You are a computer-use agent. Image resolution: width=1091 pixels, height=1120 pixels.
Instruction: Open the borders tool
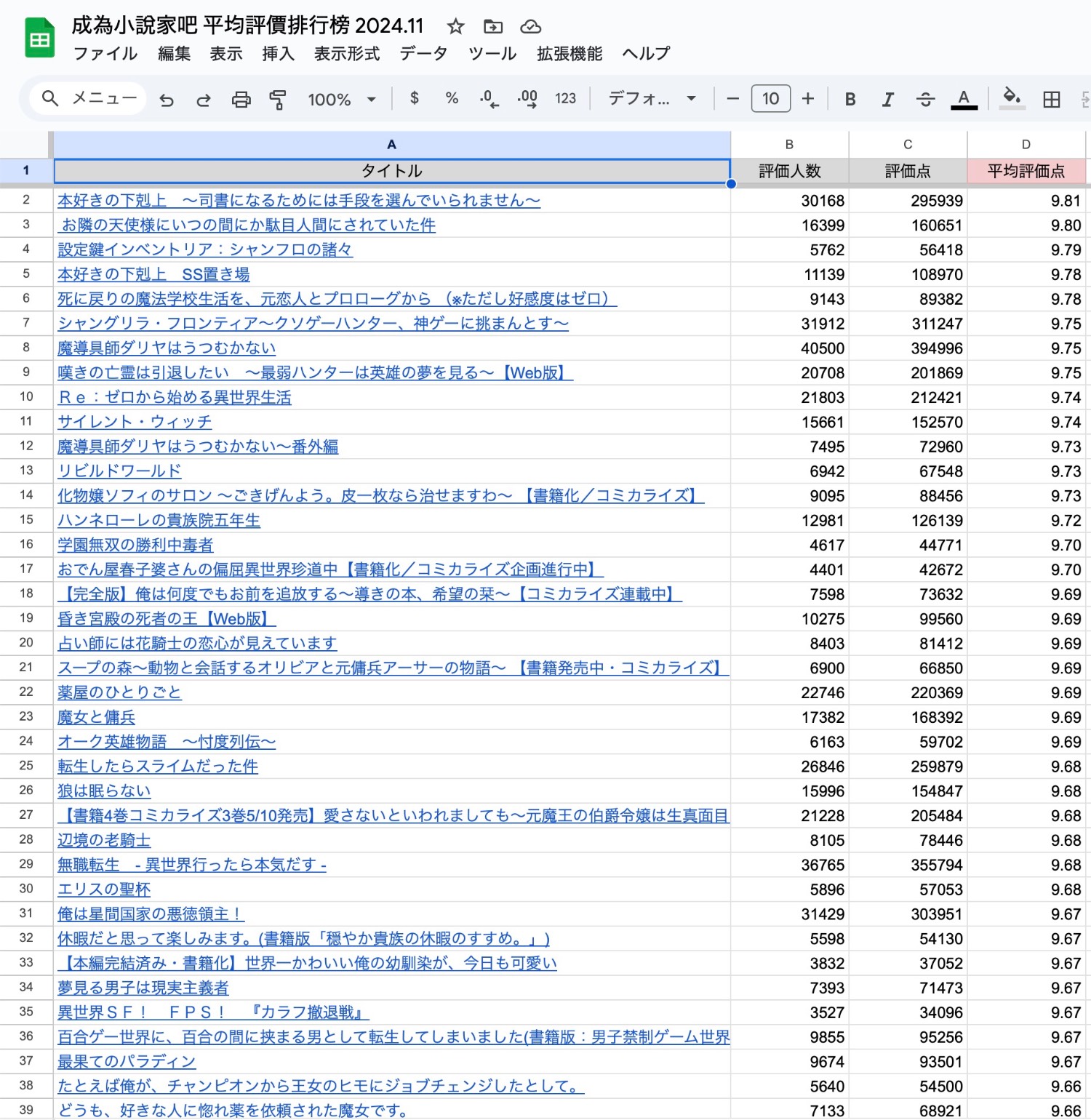tap(1051, 100)
